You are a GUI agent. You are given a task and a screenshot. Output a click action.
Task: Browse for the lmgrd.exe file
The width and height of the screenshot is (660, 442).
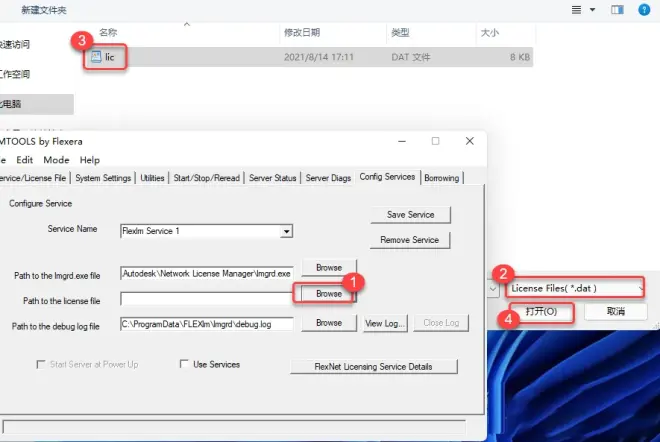click(x=329, y=268)
